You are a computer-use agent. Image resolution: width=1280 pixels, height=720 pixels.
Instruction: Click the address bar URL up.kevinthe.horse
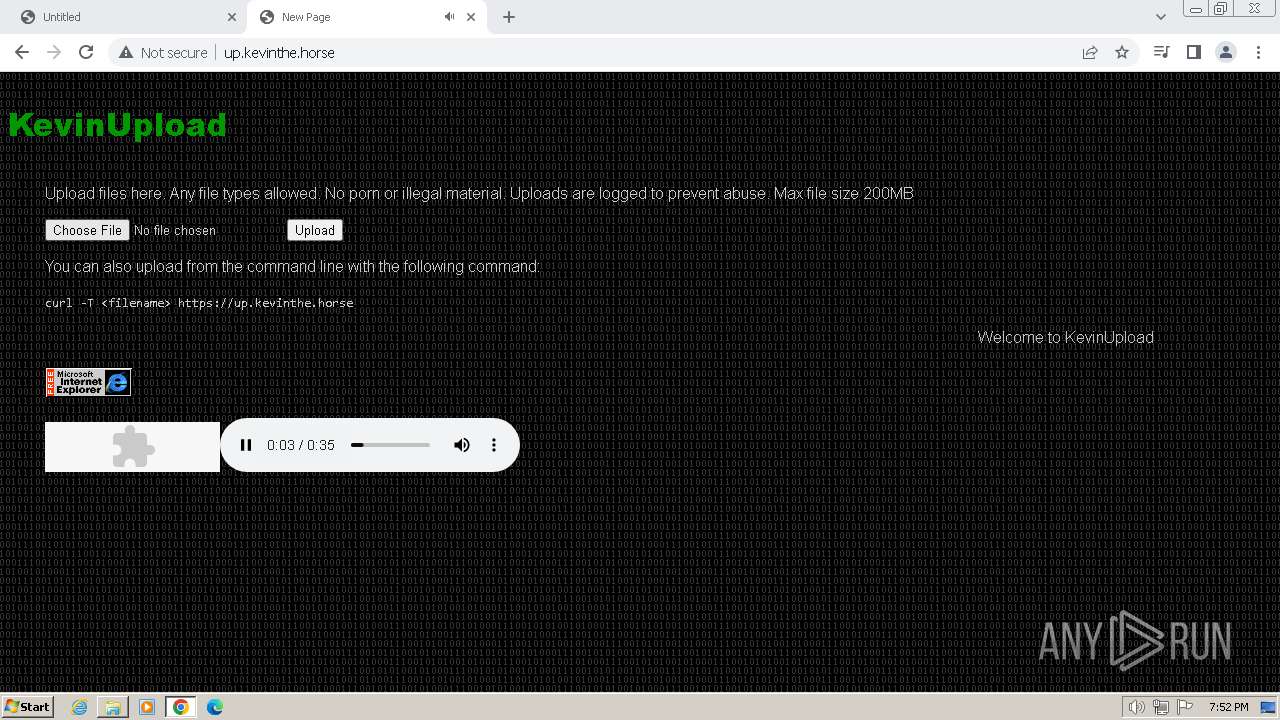point(279,52)
